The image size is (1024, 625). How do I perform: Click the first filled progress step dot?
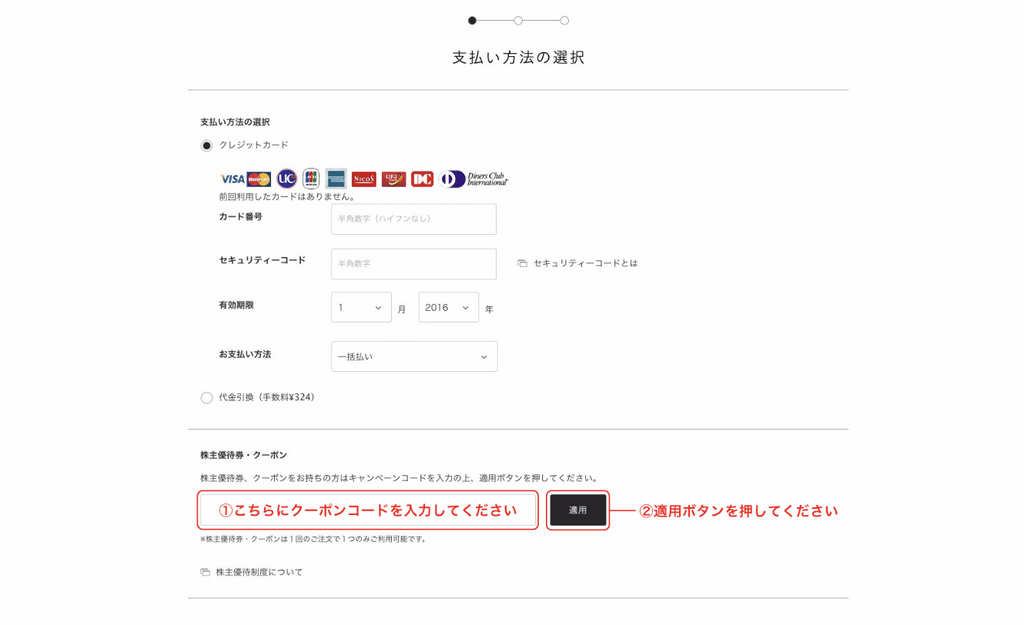tap(472, 21)
